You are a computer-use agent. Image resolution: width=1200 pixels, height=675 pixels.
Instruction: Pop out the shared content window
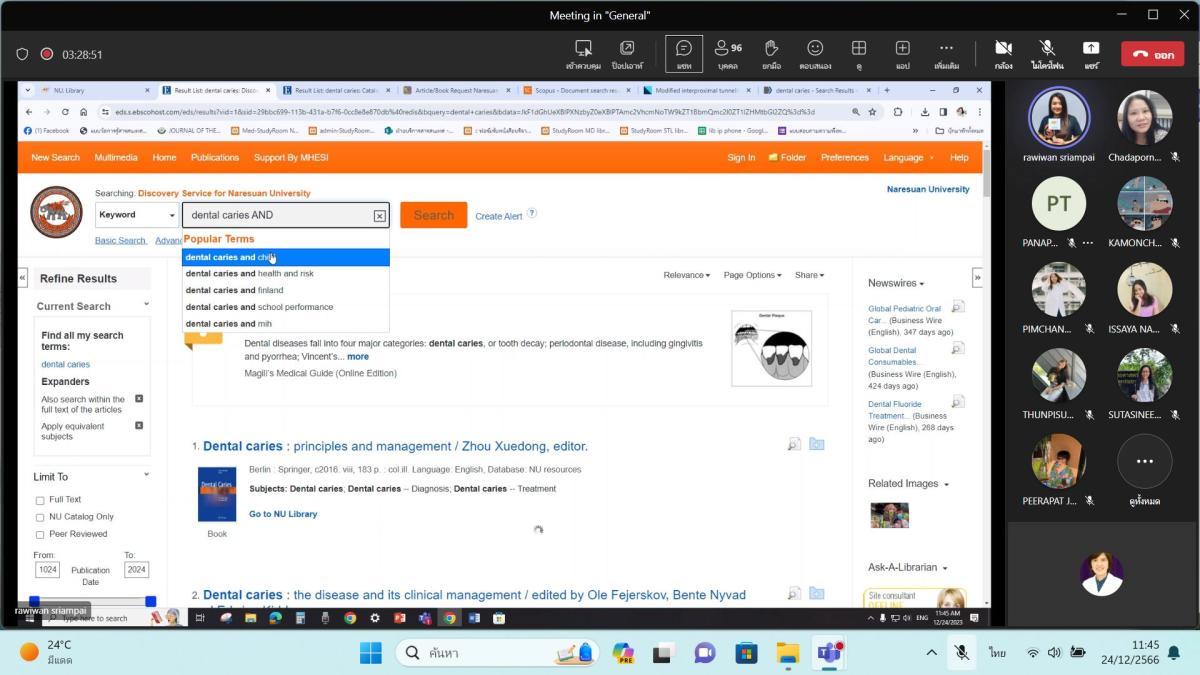click(x=627, y=54)
